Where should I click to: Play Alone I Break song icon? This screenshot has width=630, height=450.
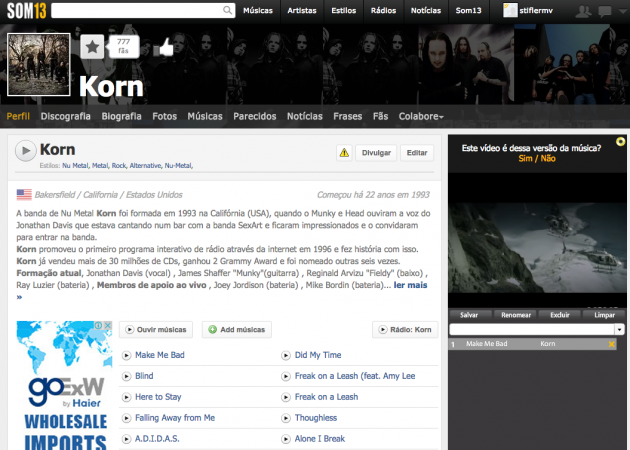tap(286, 439)
